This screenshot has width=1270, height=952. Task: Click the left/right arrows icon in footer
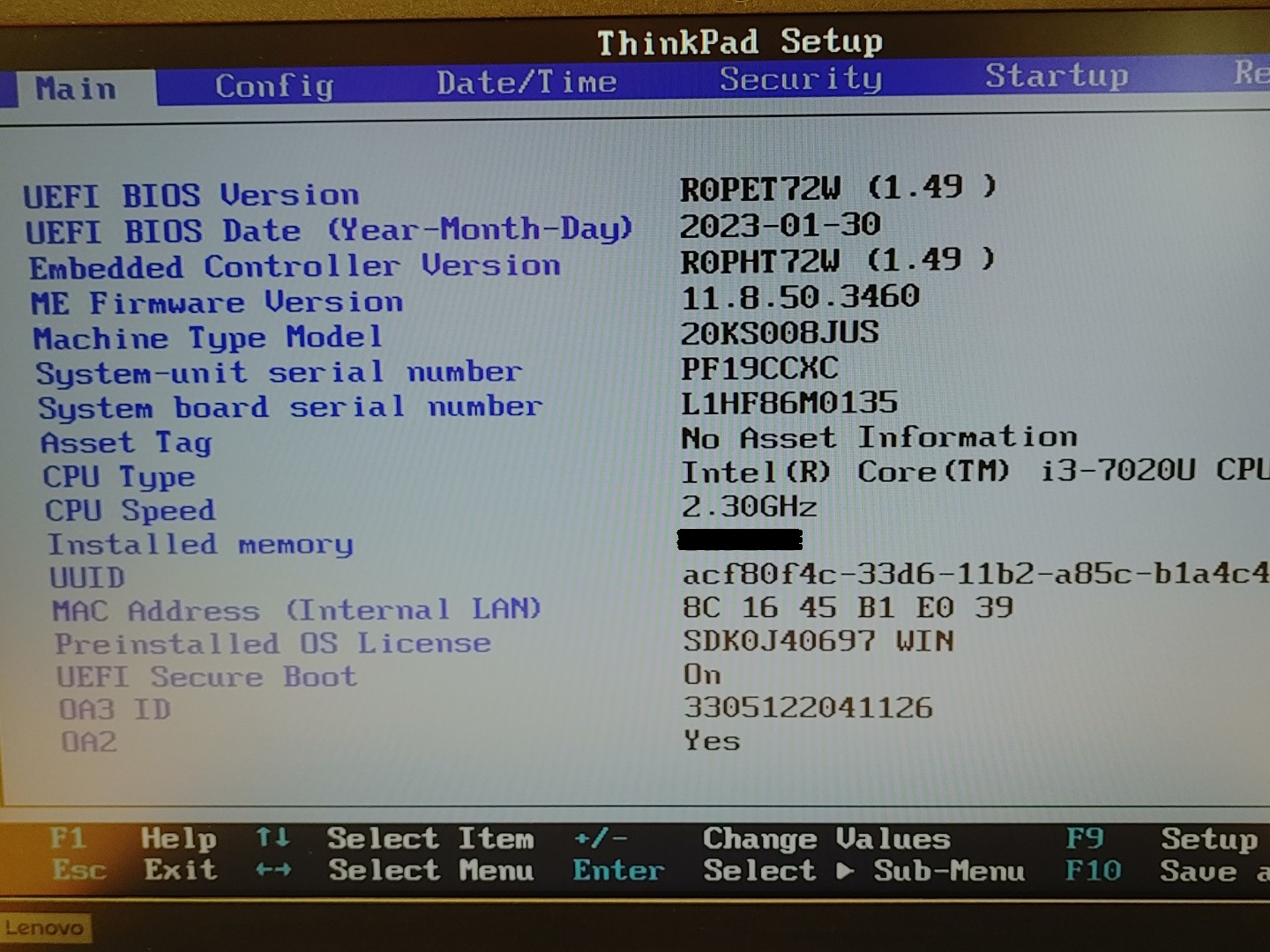point(273,871)
